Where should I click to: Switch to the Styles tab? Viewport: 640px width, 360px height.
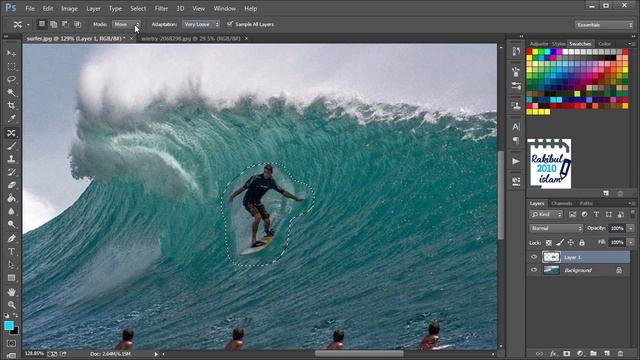pos(558,44)
